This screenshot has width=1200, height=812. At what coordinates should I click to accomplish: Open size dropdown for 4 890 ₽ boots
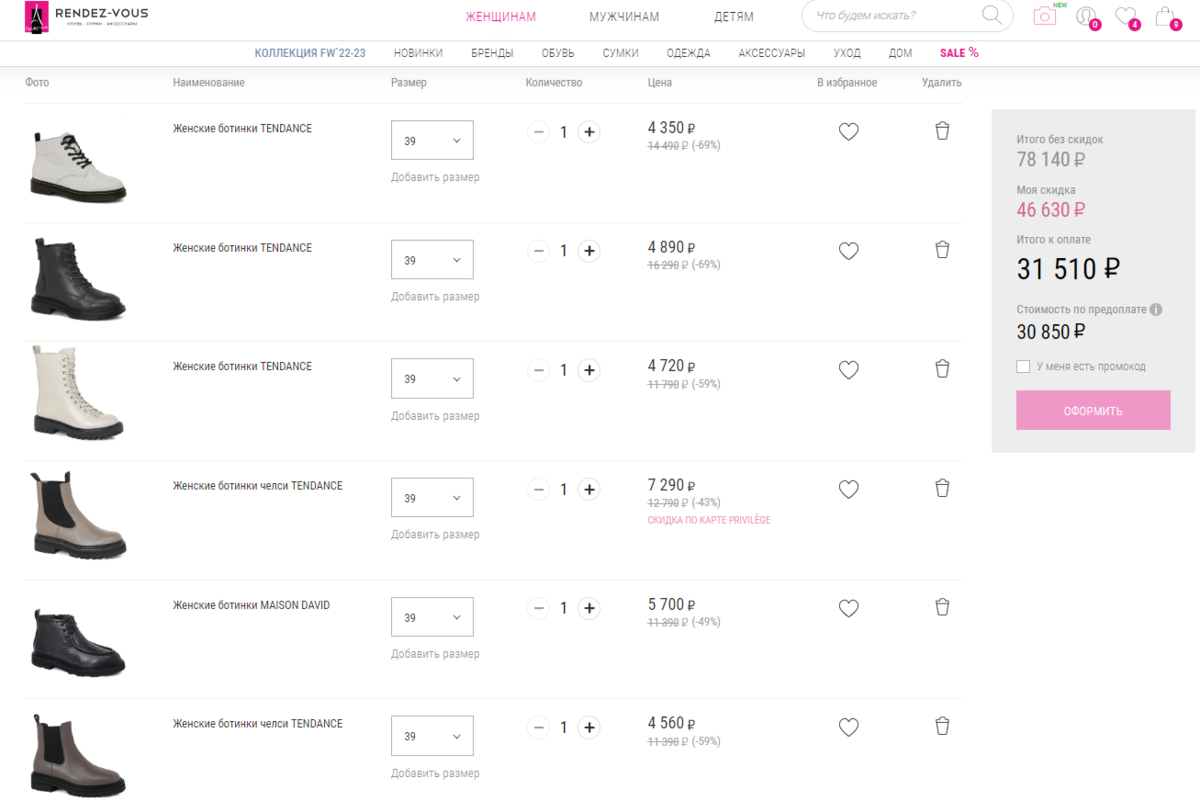pos(432,260)
